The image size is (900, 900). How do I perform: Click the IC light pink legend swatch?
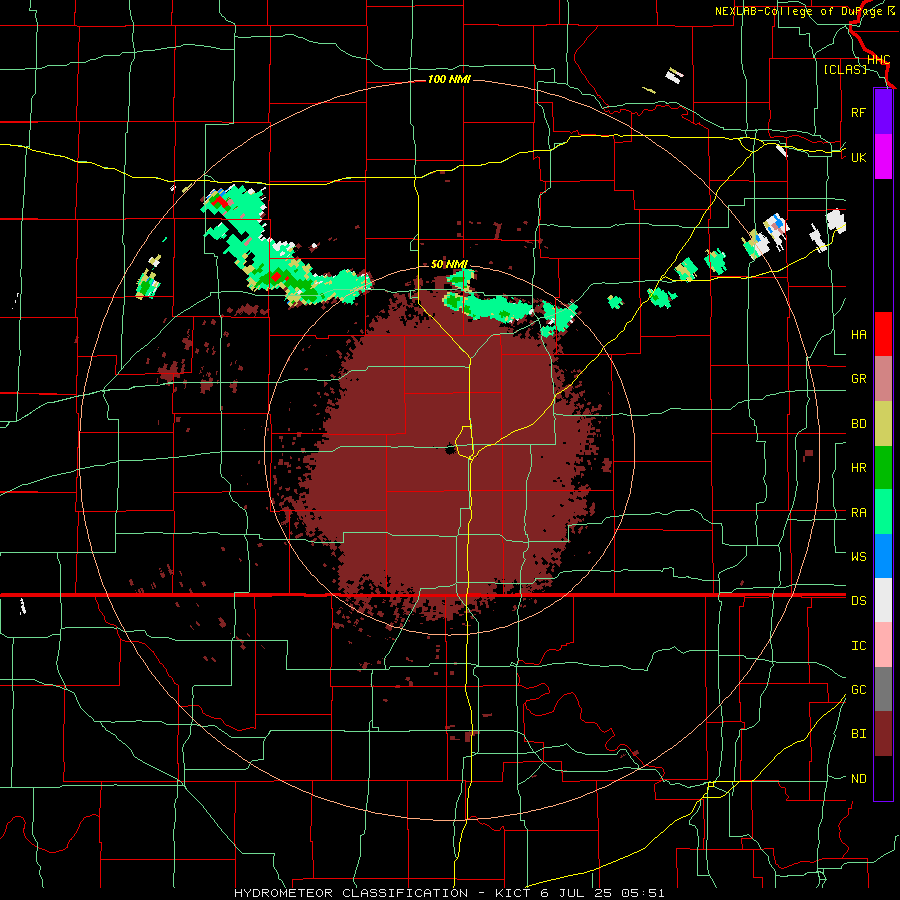pos(883,645)
